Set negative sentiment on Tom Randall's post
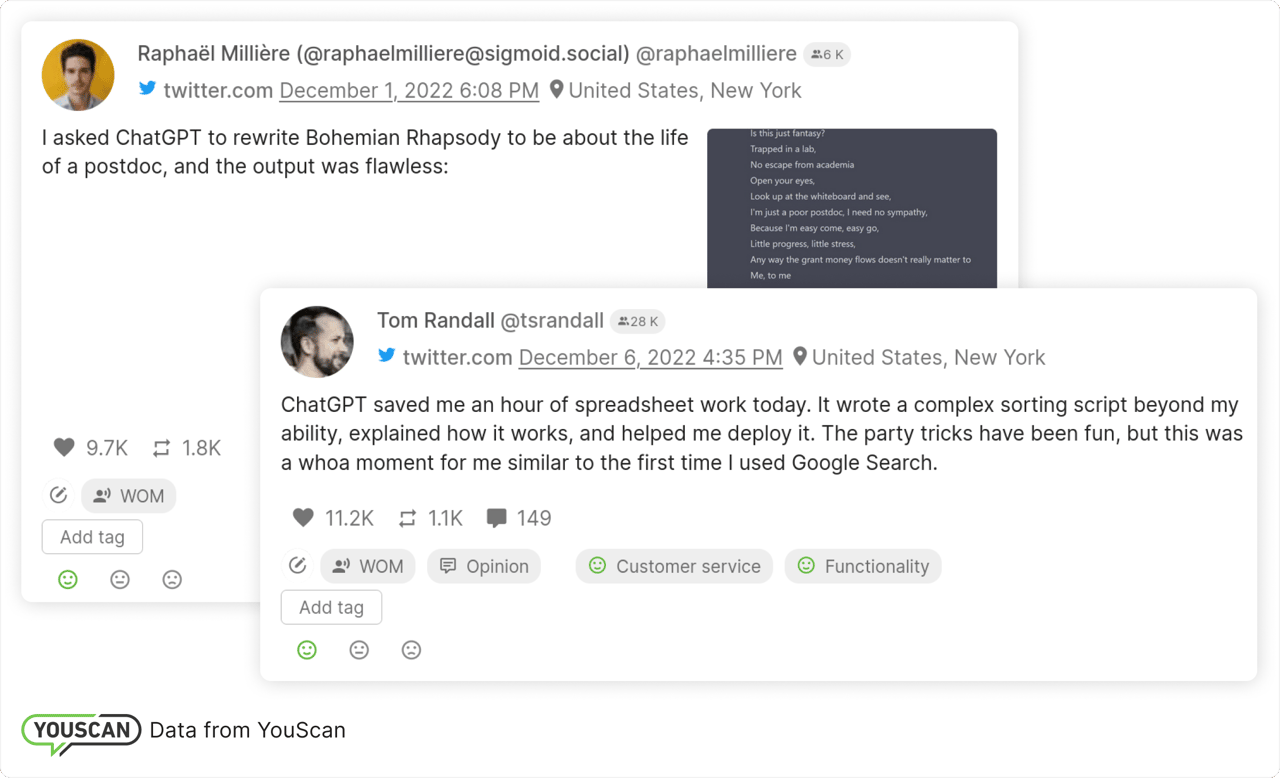1280x778 pixels. 411,650
